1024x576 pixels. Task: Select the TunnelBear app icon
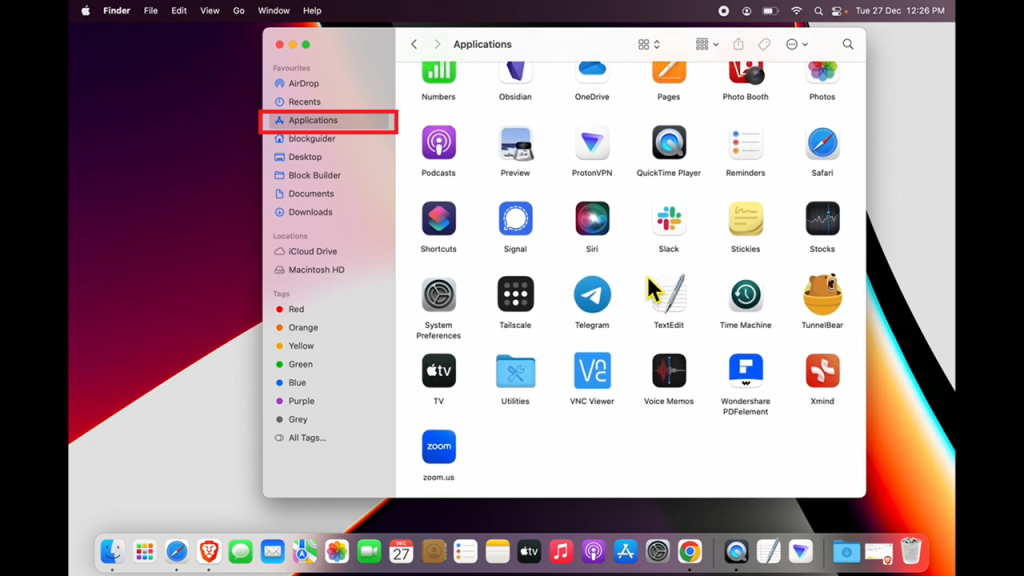(x=822, y=295)
